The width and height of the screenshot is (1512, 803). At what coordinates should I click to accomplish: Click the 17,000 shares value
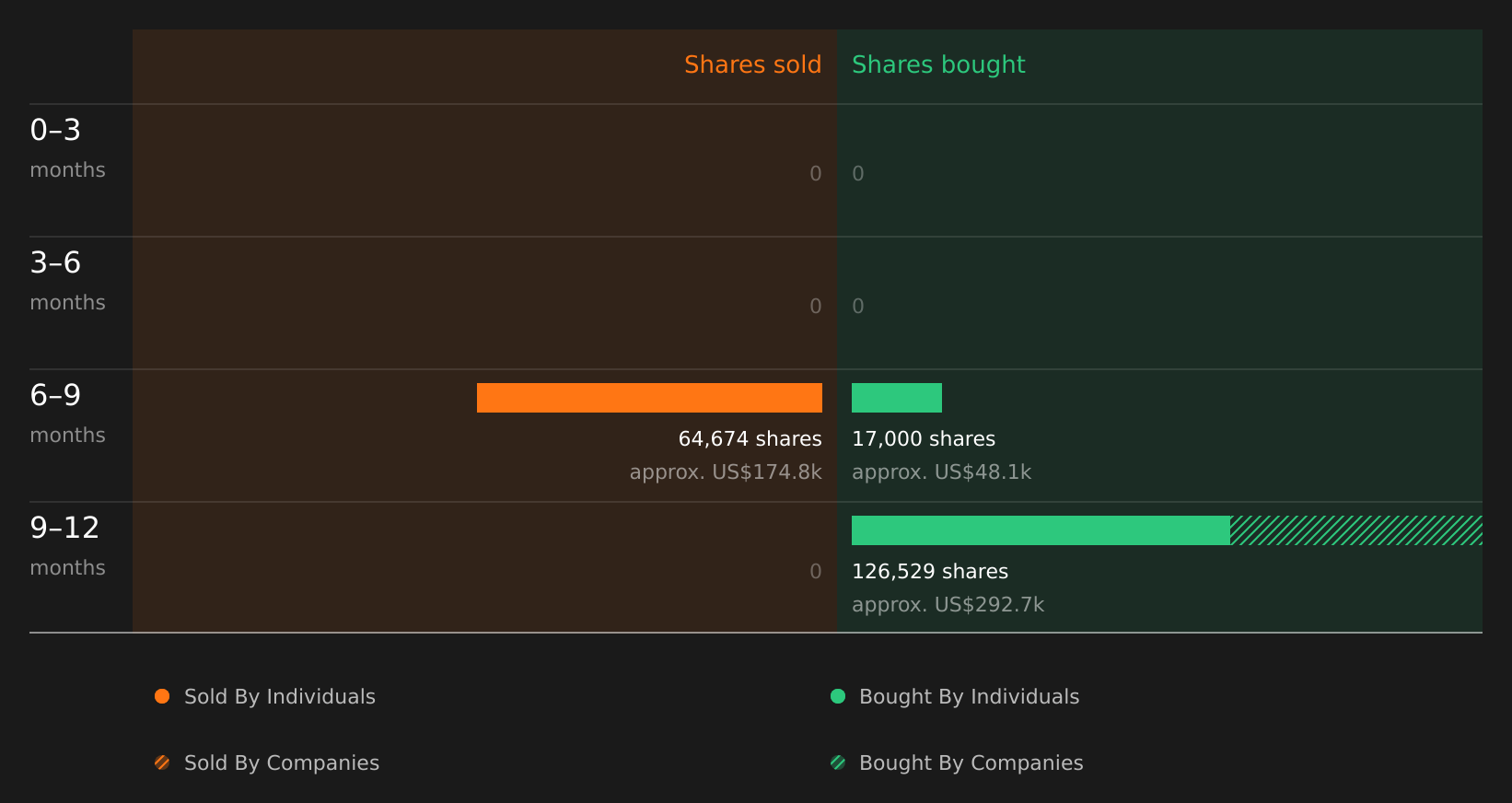924,439
